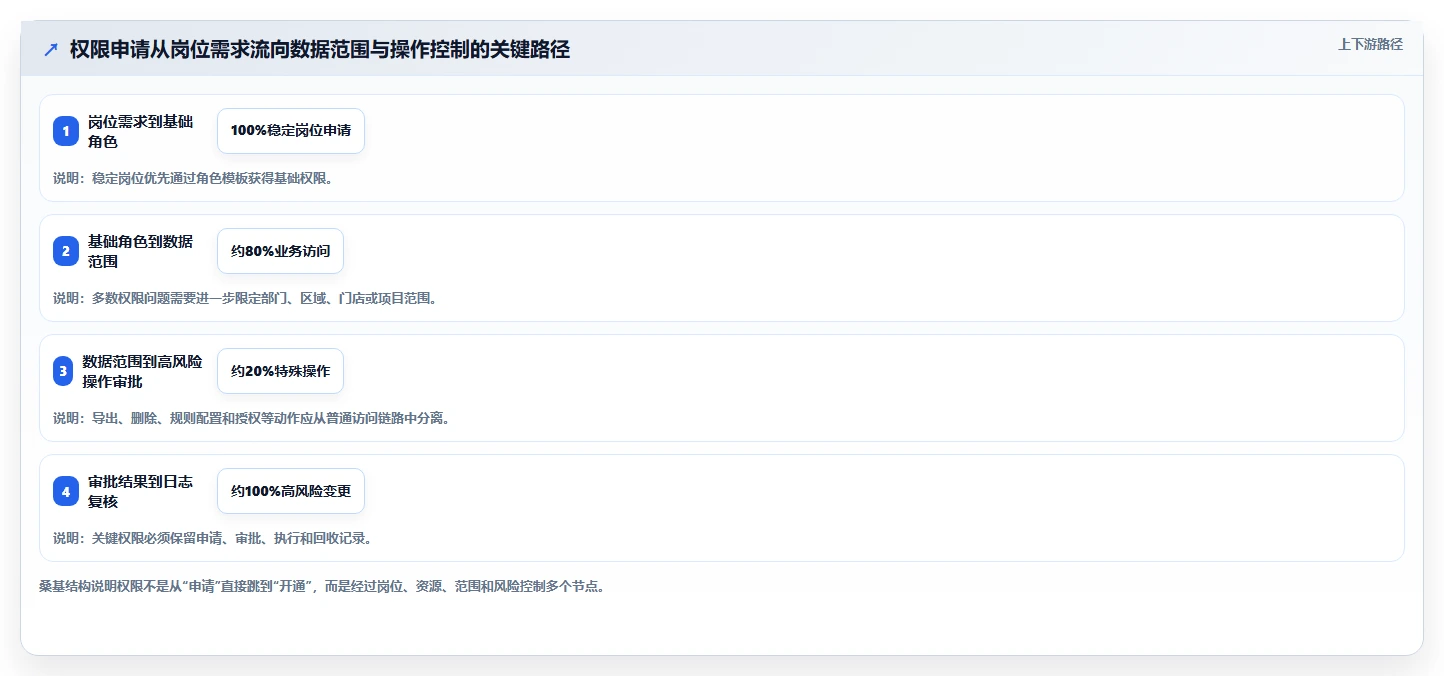Viewport: 1444px width, 676px height.
Task: Click description 关键权限必须保留申请、审批
Action: tap(213, 538)
